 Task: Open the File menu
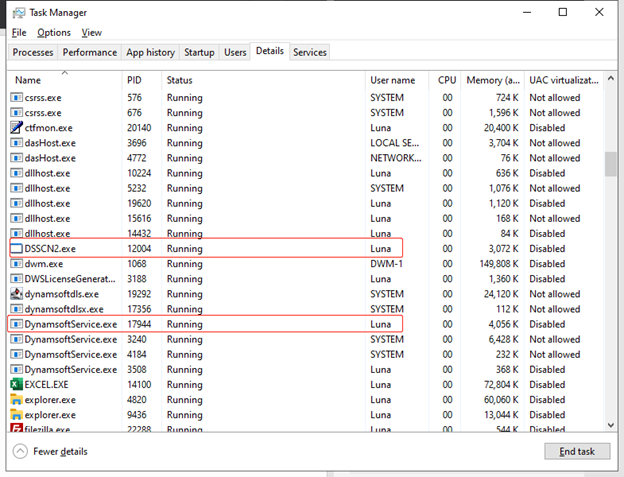[19, 33]
